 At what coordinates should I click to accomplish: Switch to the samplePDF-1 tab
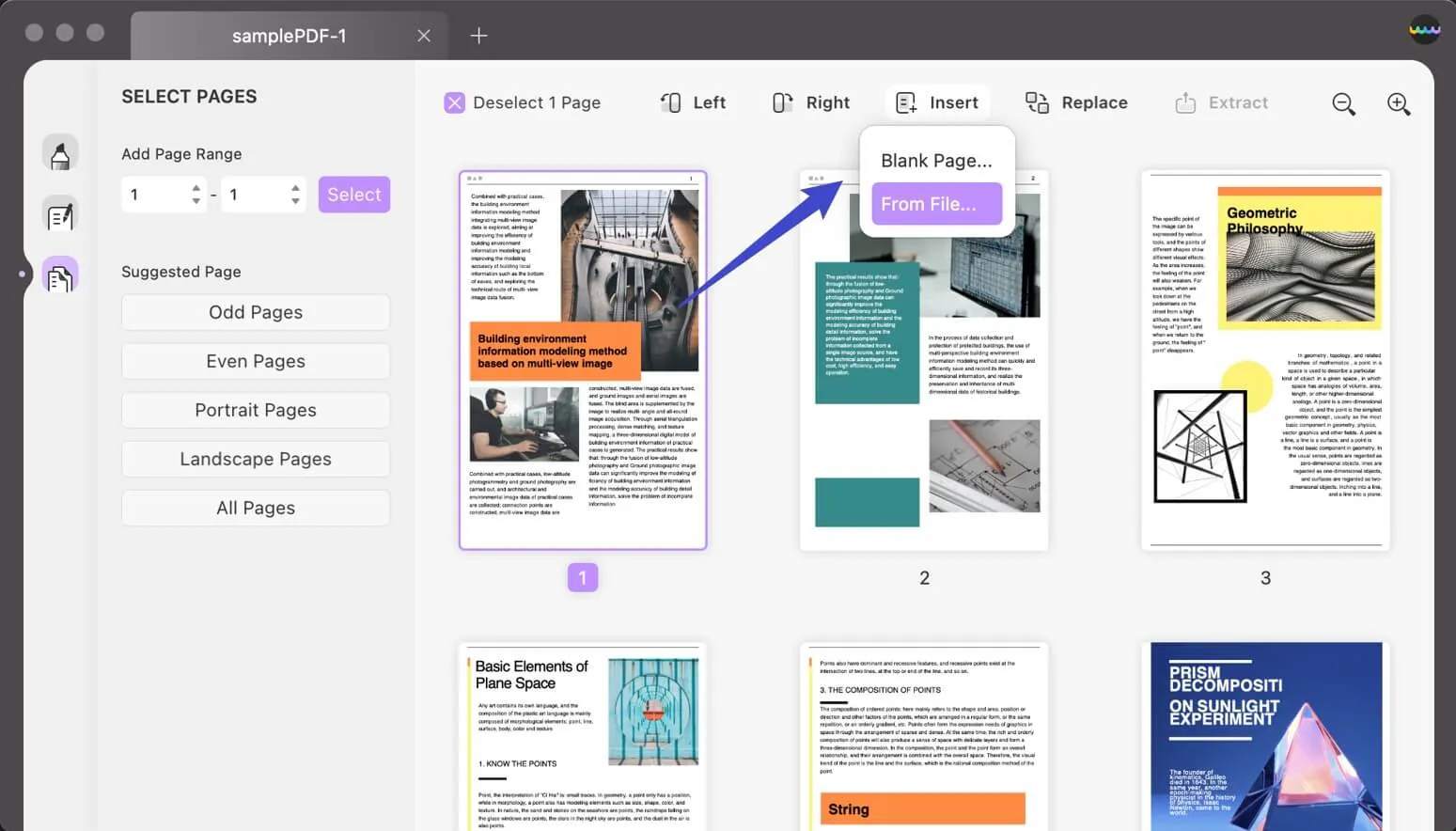pyautogui.click(x=289, y=36)
